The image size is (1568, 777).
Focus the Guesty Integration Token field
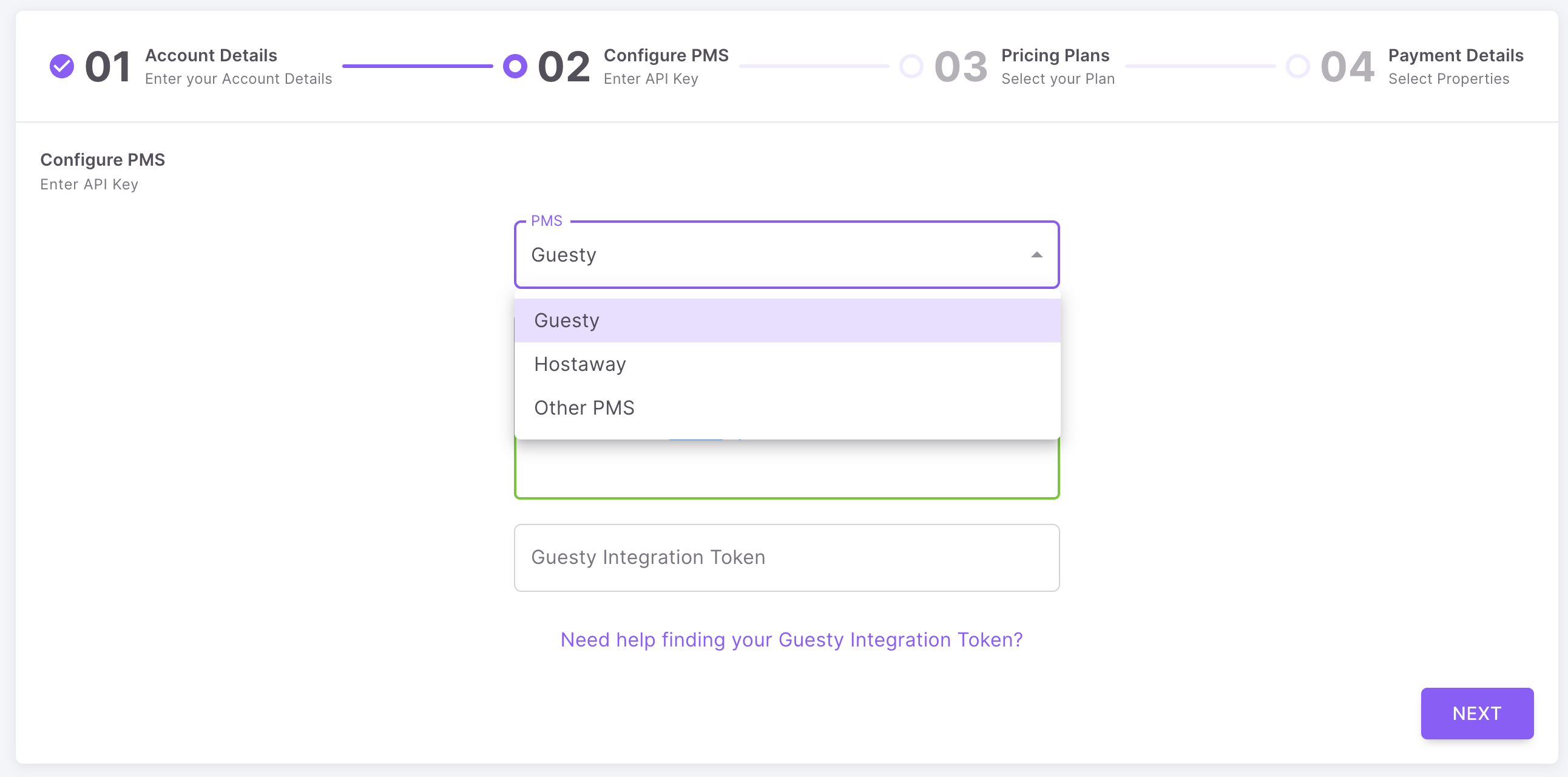[x=786, y=557]
